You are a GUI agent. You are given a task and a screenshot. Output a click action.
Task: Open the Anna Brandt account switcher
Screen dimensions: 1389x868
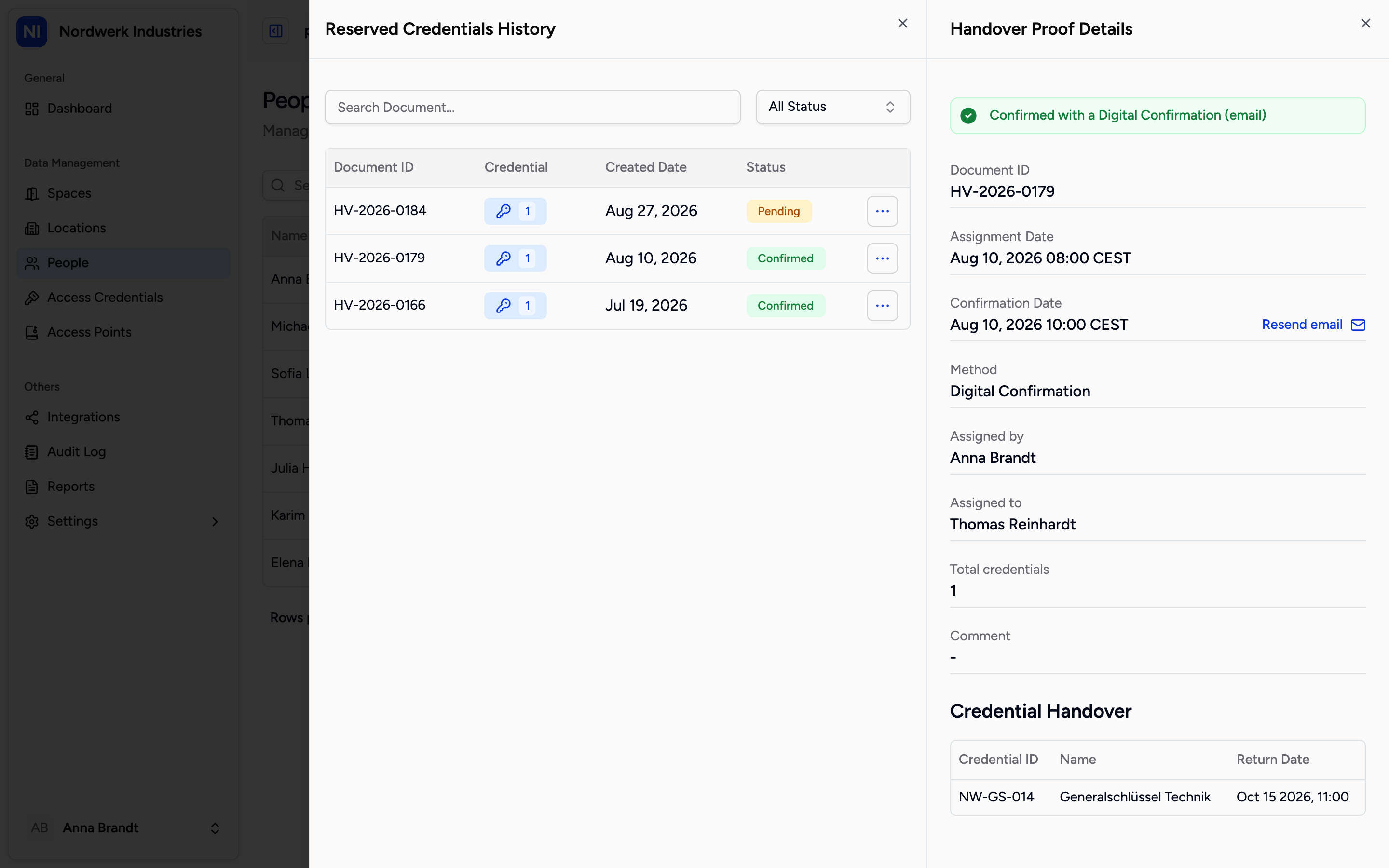click(x=123, y=828)
